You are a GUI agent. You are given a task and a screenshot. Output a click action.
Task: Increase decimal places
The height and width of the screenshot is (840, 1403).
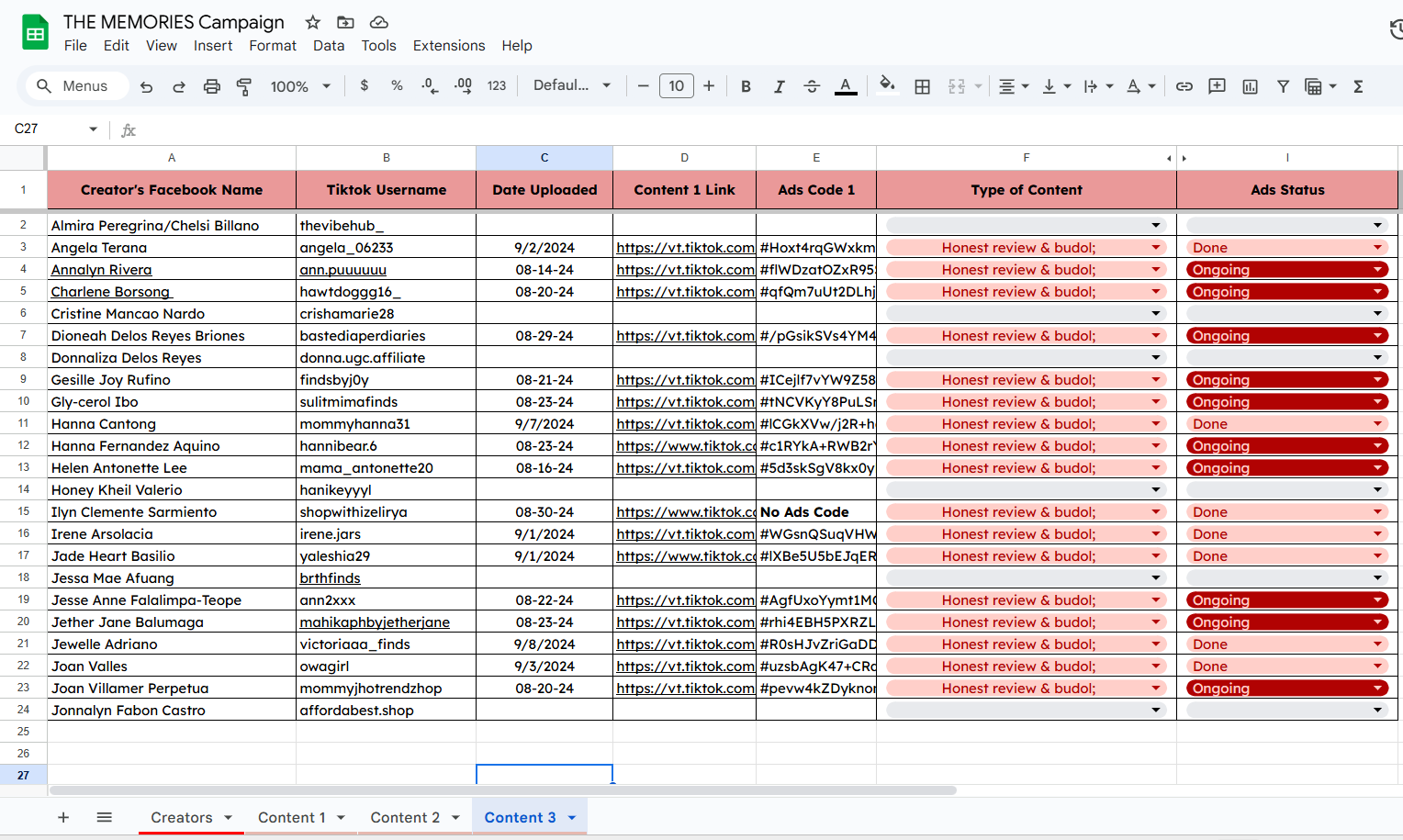click(463, 86)
